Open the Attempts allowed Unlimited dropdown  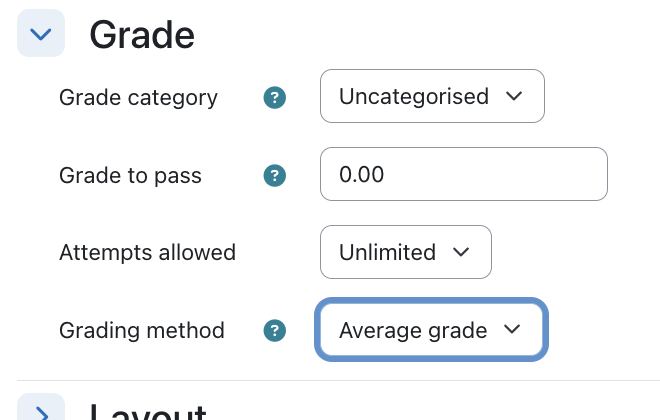click(406, 252)
